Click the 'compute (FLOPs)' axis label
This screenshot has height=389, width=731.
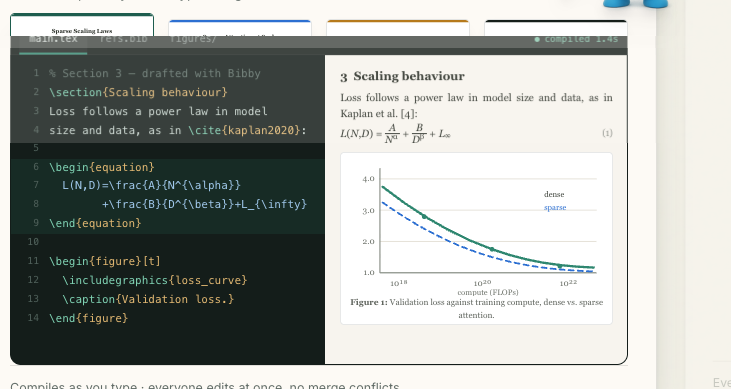(x=488, y=292)
